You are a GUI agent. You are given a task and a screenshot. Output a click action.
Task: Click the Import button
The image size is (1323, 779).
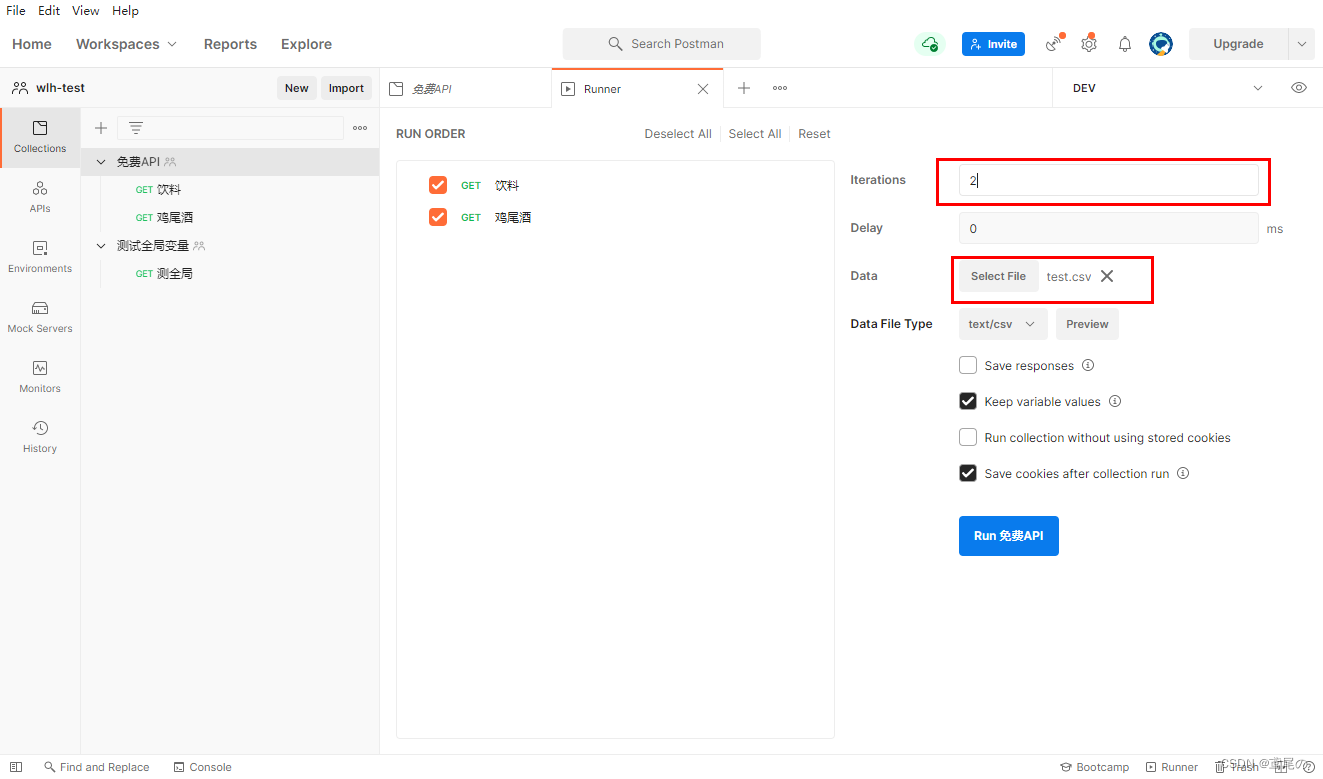[346, 88]
